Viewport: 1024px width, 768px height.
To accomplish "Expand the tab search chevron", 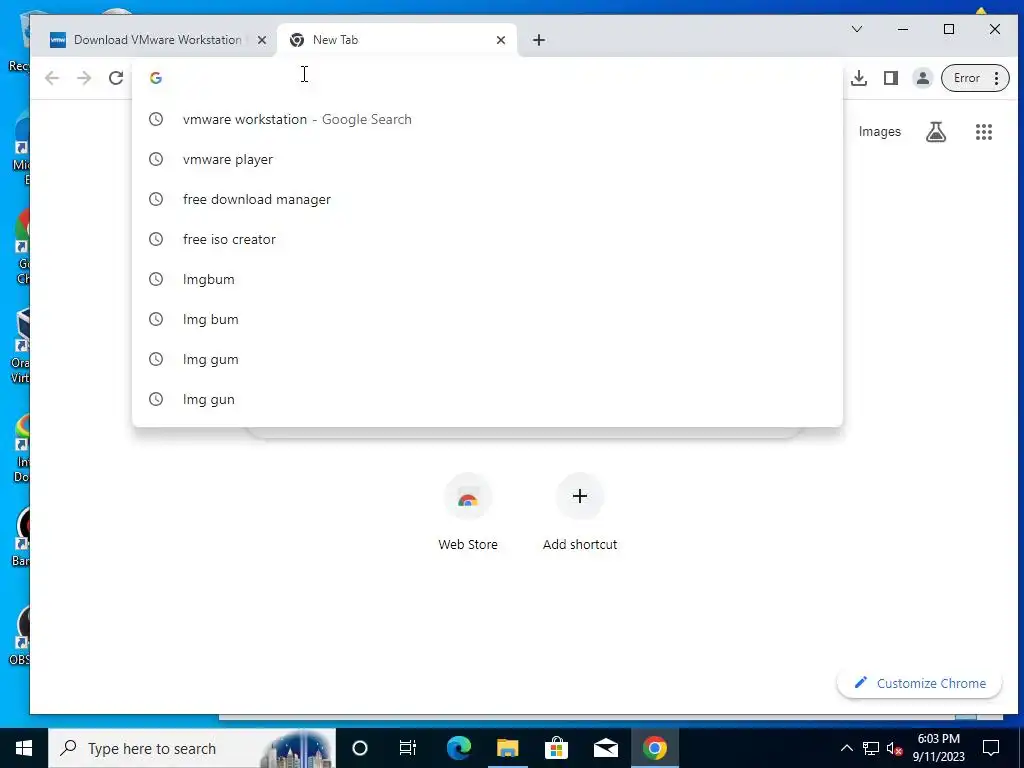I will tap(857, 29).
